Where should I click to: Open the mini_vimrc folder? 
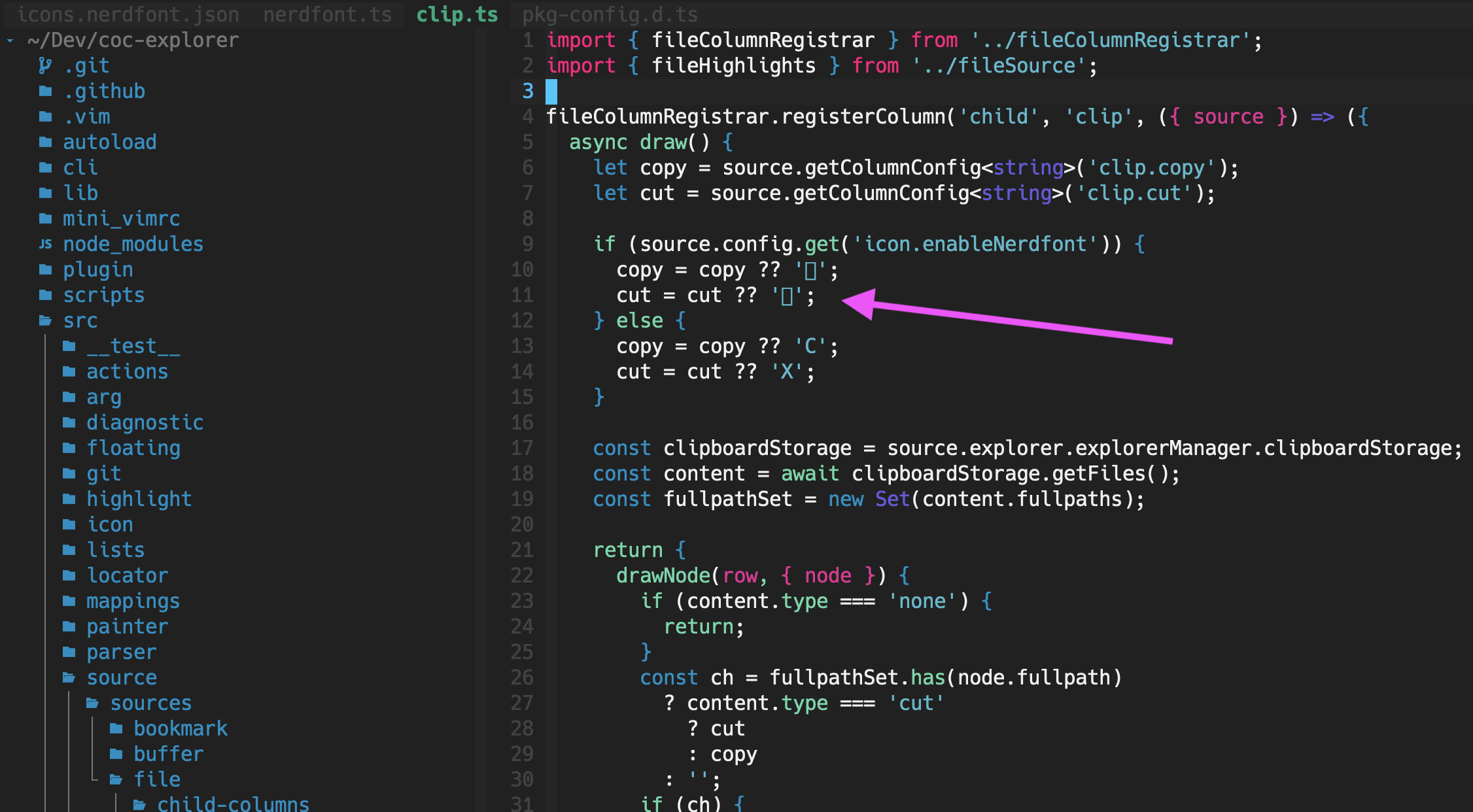tap(121, 218)
